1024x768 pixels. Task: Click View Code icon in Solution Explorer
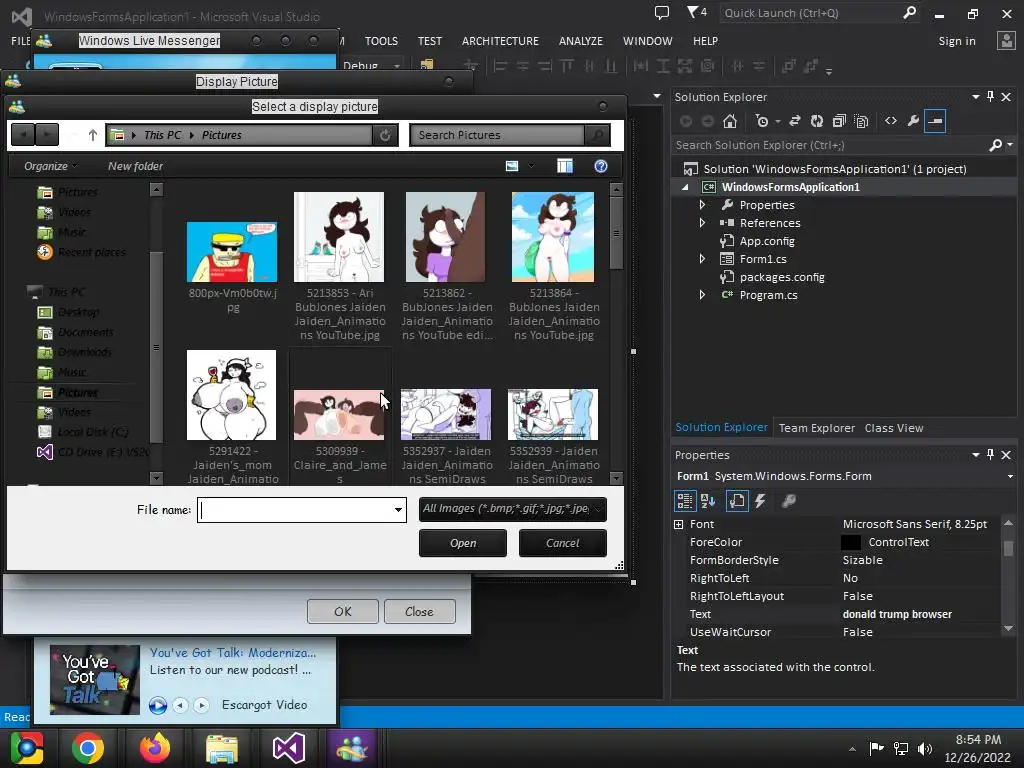click(891, 121)
